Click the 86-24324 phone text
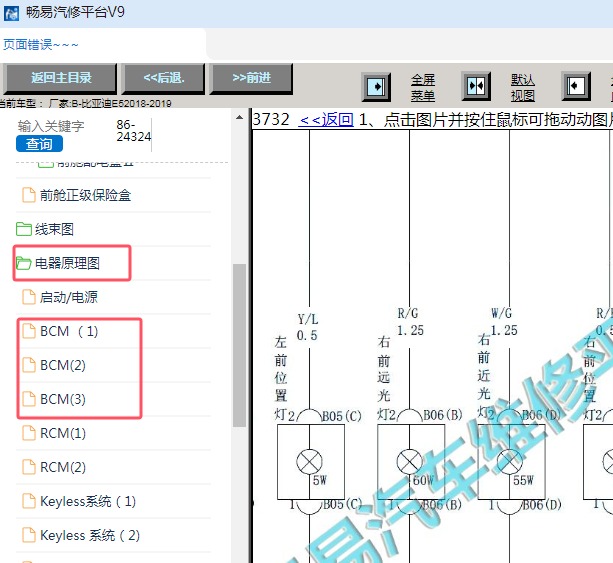 tap(133, 131)
